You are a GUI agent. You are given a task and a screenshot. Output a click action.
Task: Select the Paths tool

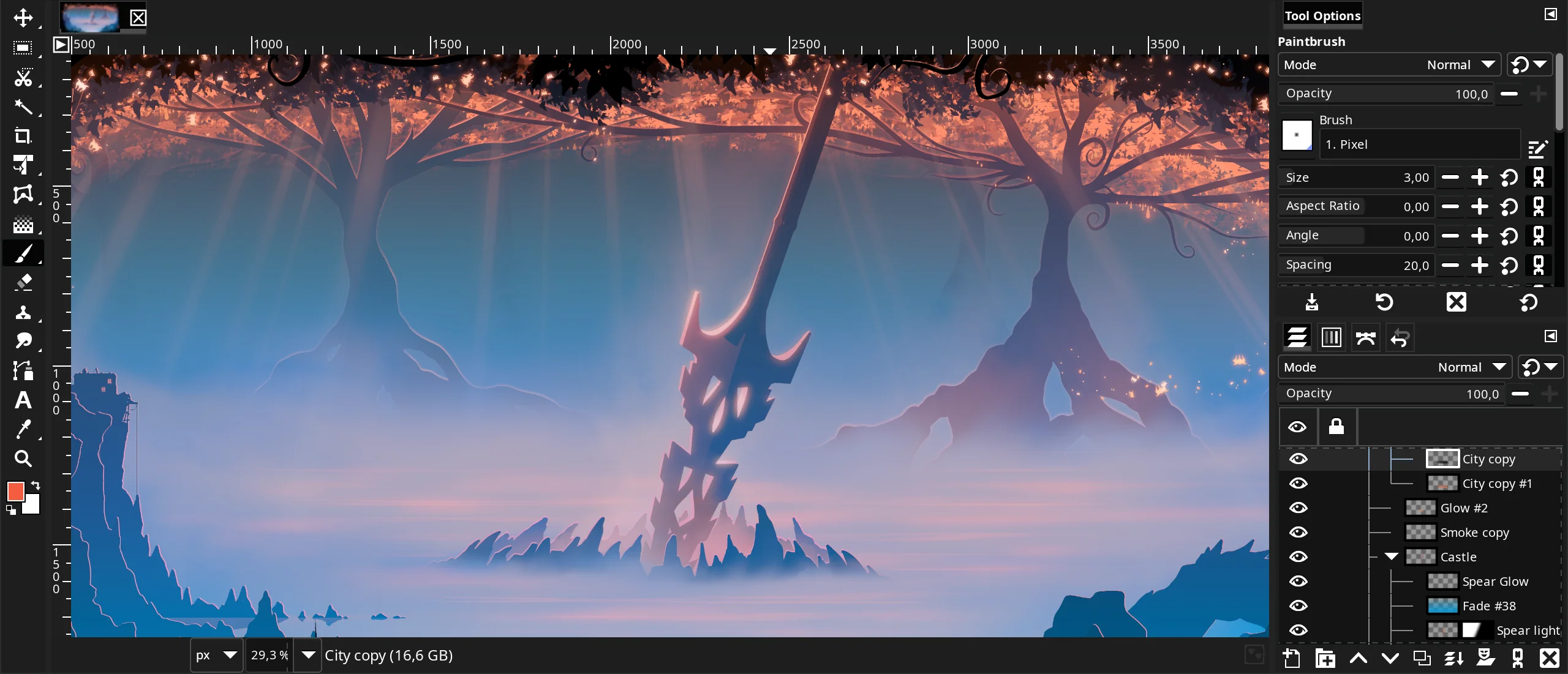click(x=23, y=370)
